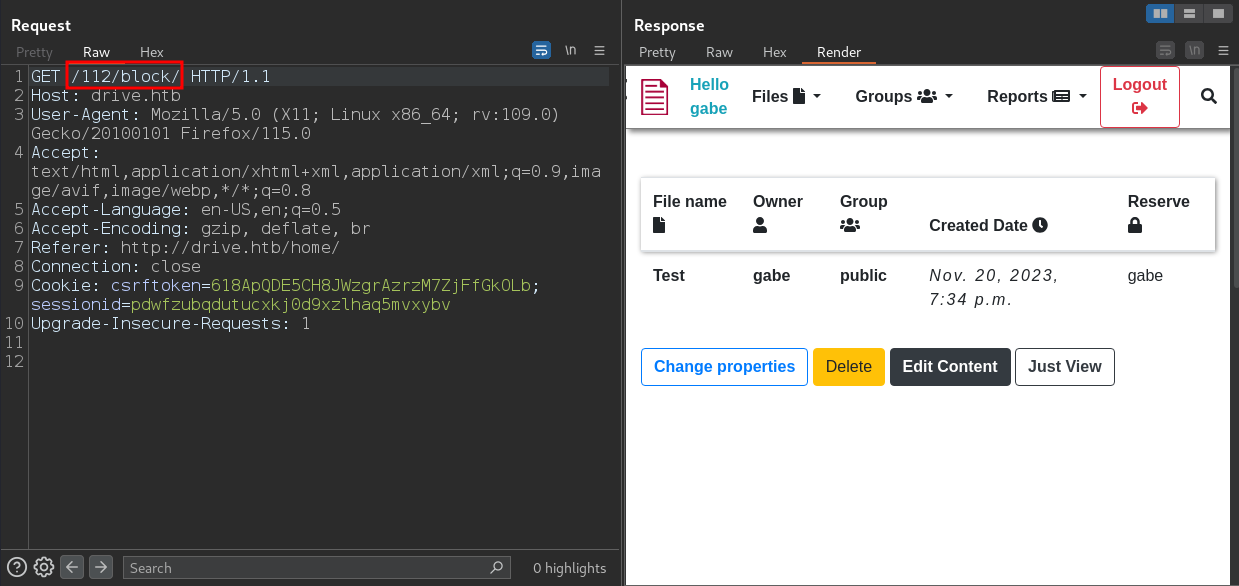Open search settings gear icon
The width and height of the screenshot is (1239, 586).
(x=43, y=567)
